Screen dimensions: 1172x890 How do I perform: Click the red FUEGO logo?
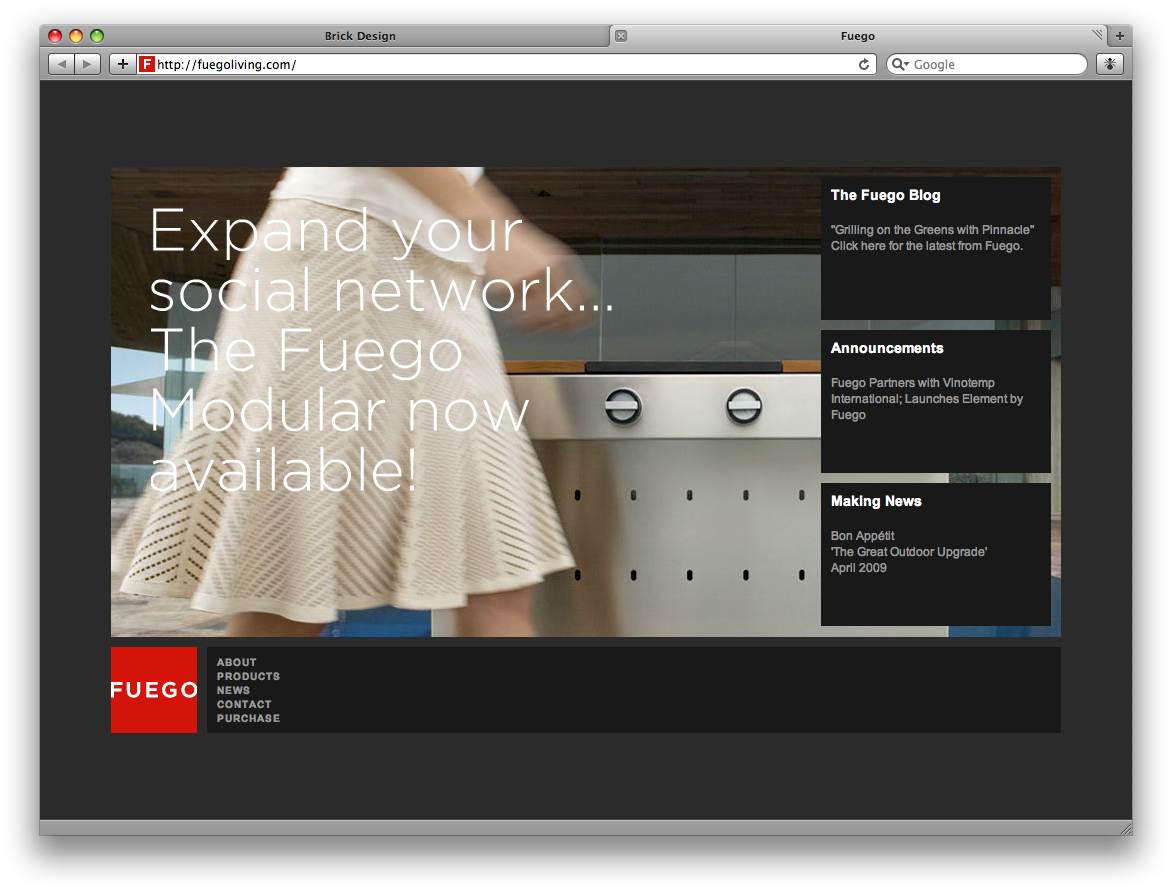154,690
